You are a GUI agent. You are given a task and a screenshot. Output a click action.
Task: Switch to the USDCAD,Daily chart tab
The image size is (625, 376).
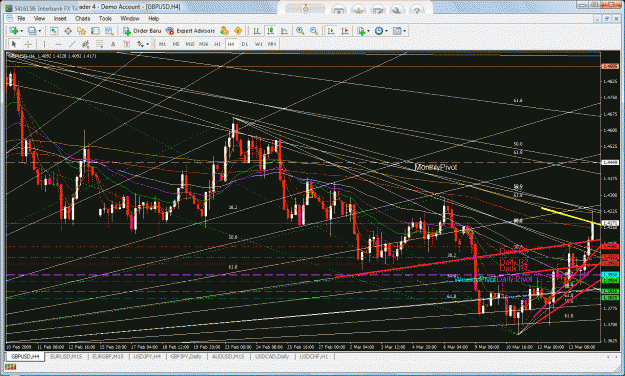point(272,356)
